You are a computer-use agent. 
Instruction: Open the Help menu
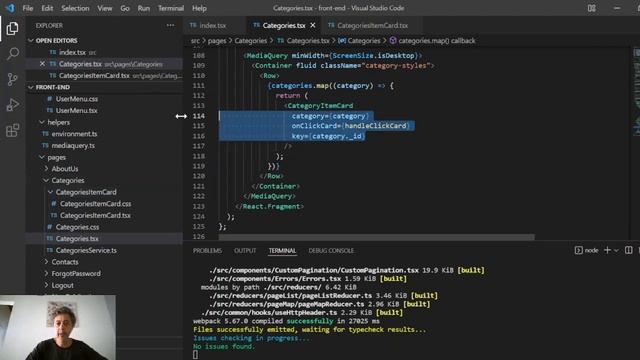199,8
